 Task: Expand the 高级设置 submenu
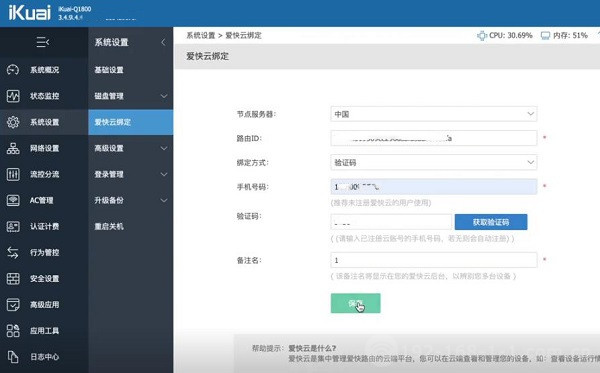tap(130, 148)
